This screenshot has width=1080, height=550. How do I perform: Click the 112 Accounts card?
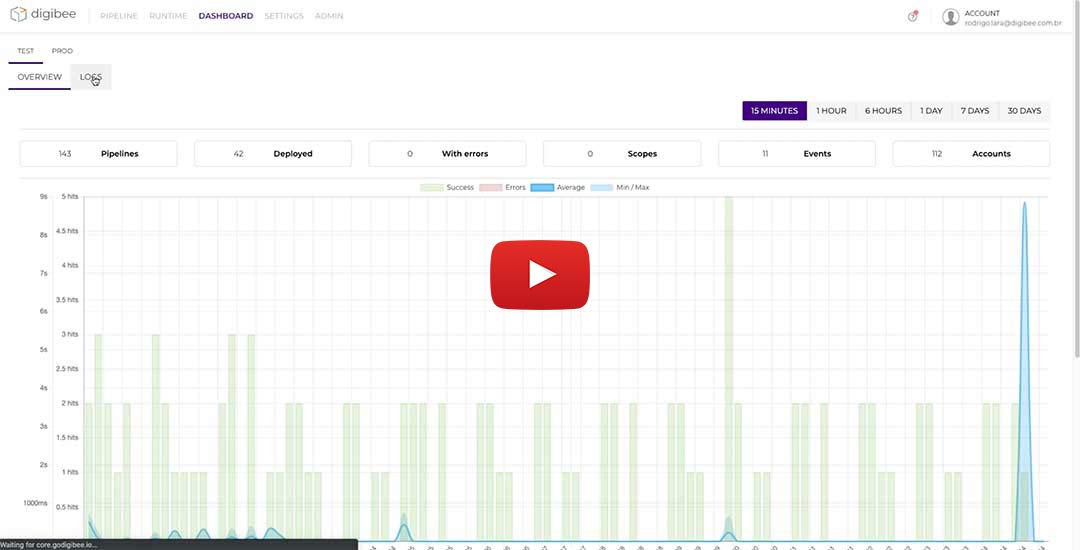971,154
